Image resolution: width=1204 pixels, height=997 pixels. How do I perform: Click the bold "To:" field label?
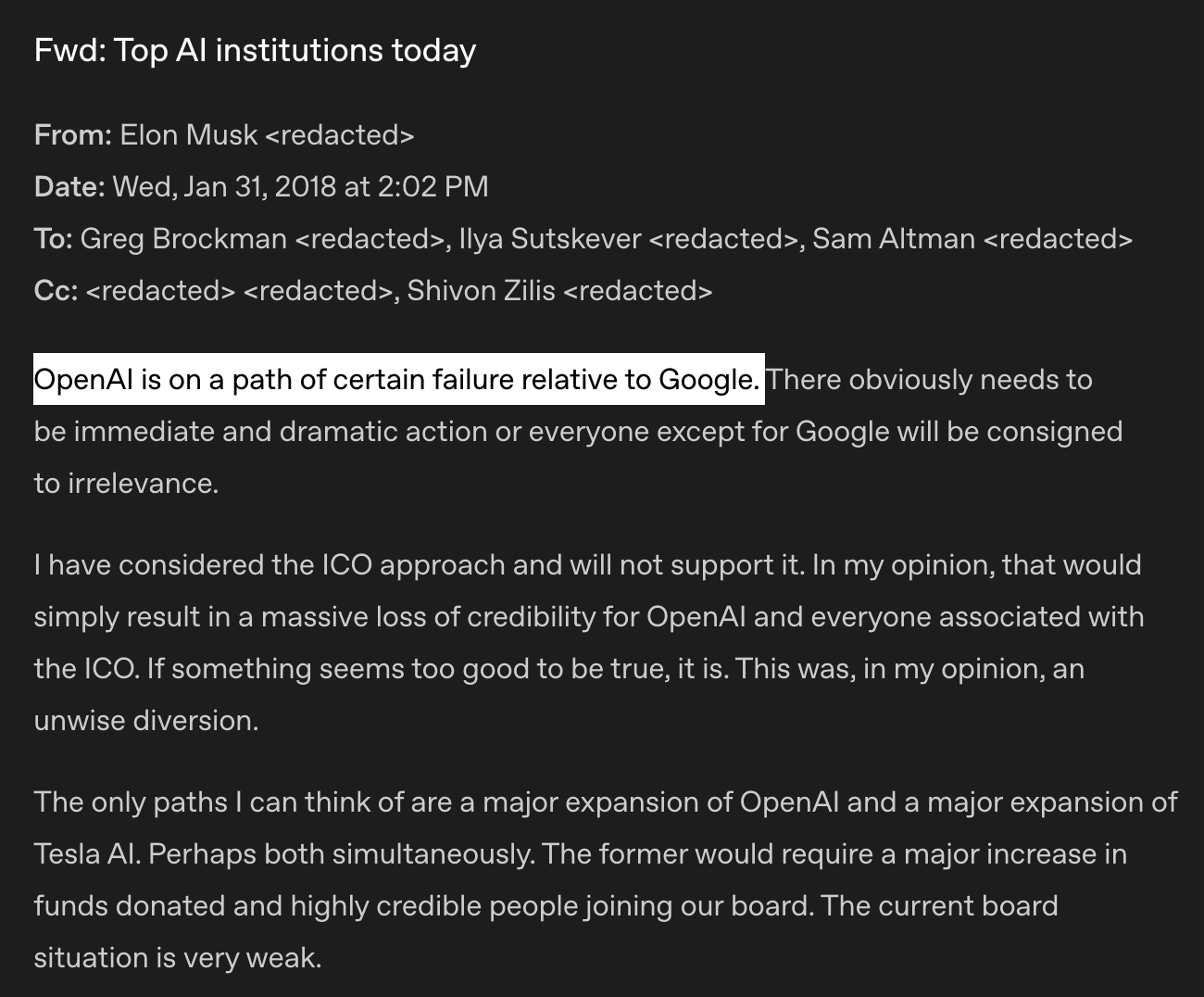pyautogui.click(x=53, y=239)
